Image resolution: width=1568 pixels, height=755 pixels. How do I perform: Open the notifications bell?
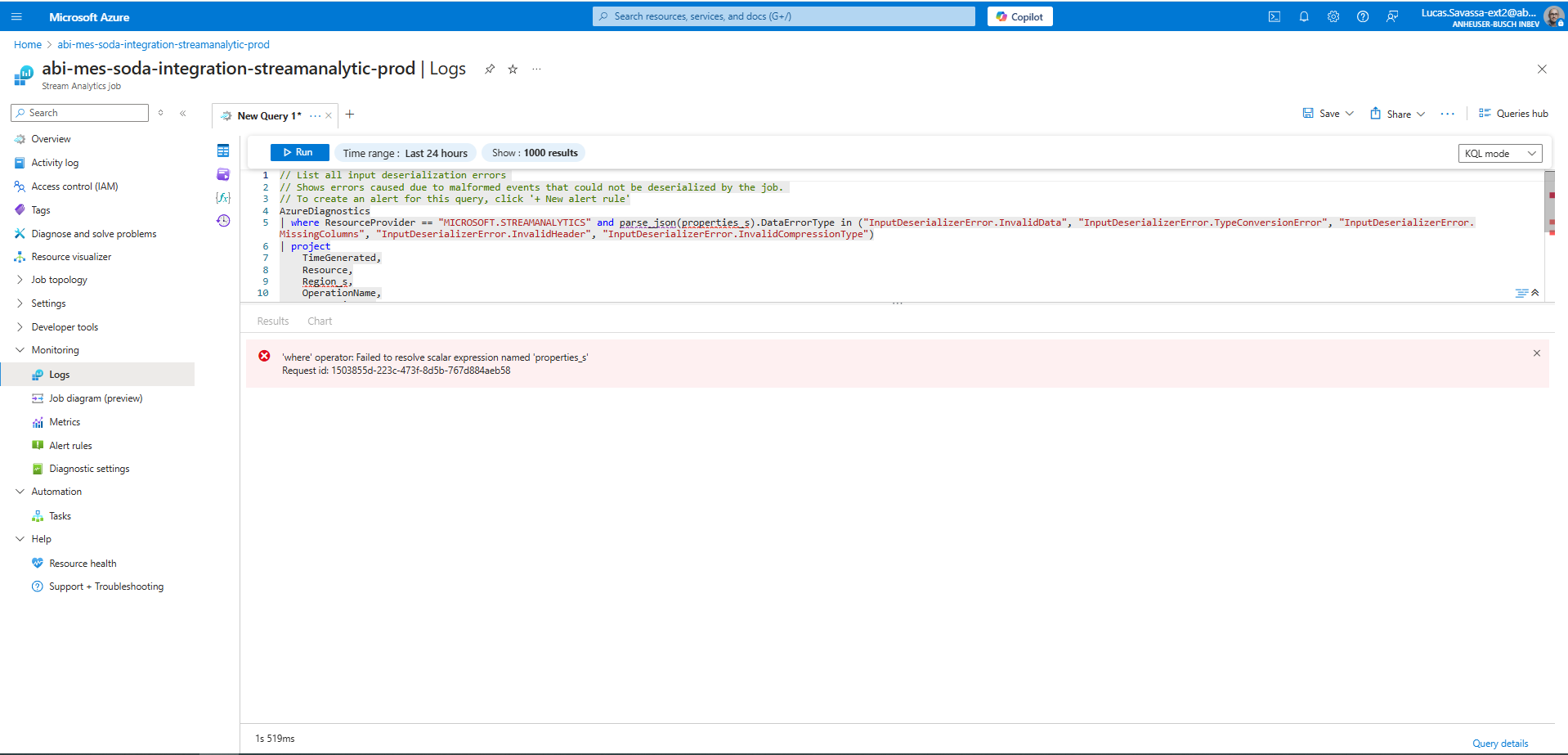click(x=1304, y=16)
